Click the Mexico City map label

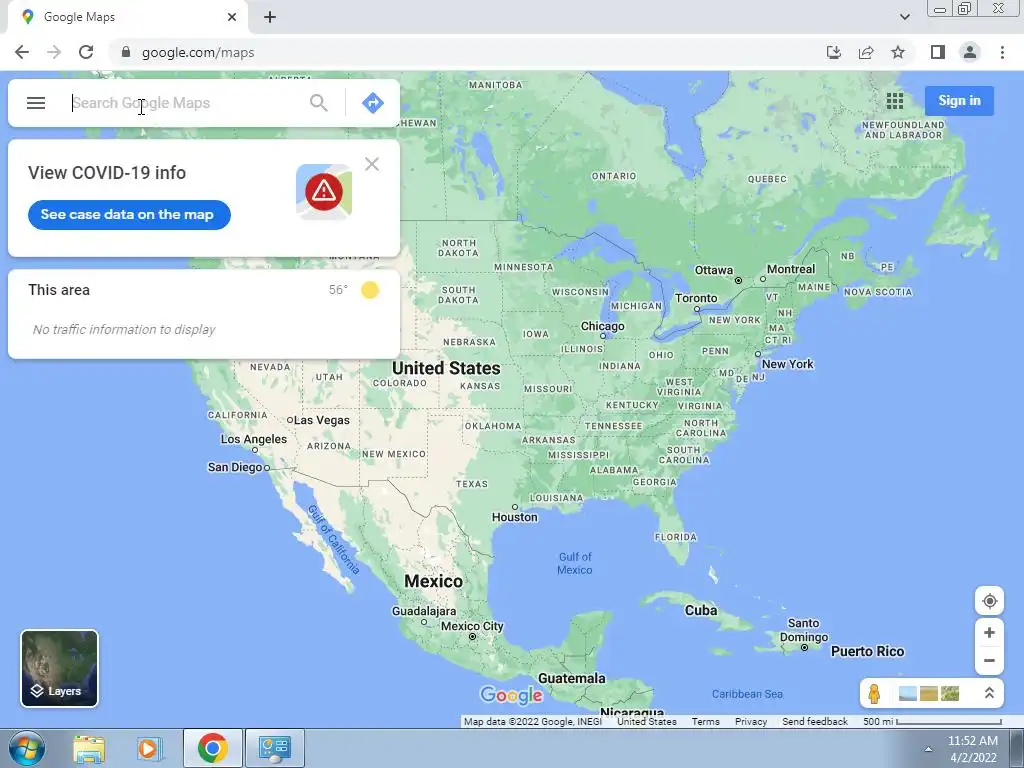(472, 626)
